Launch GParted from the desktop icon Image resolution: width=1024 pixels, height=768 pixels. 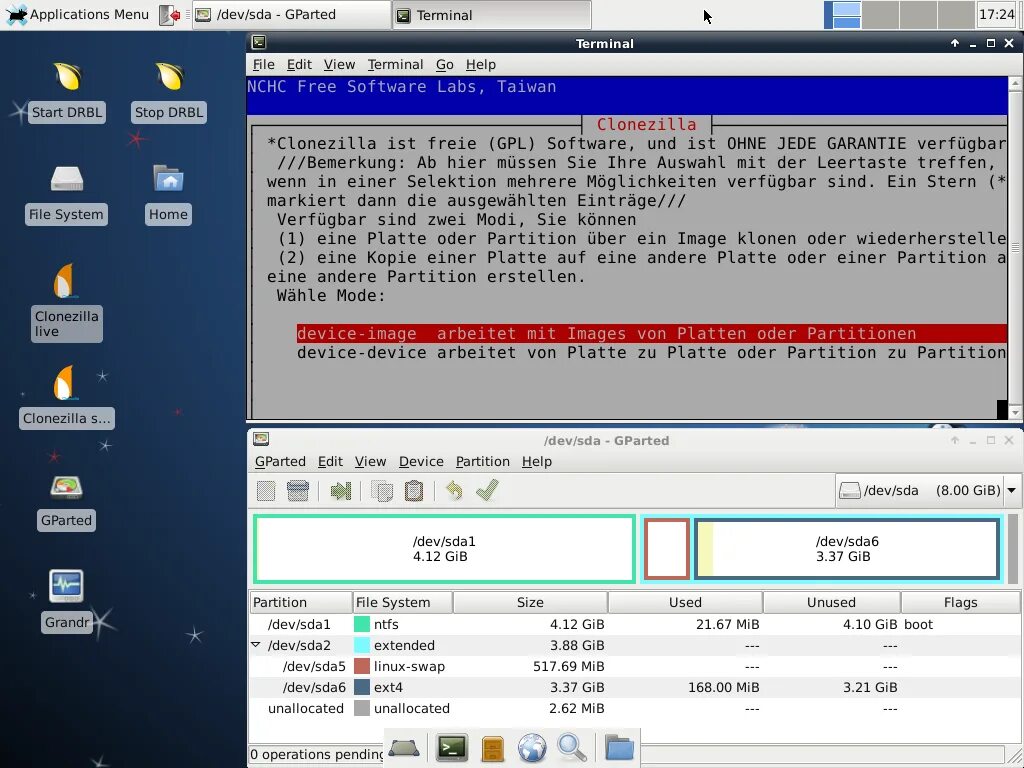click(67, 502)
